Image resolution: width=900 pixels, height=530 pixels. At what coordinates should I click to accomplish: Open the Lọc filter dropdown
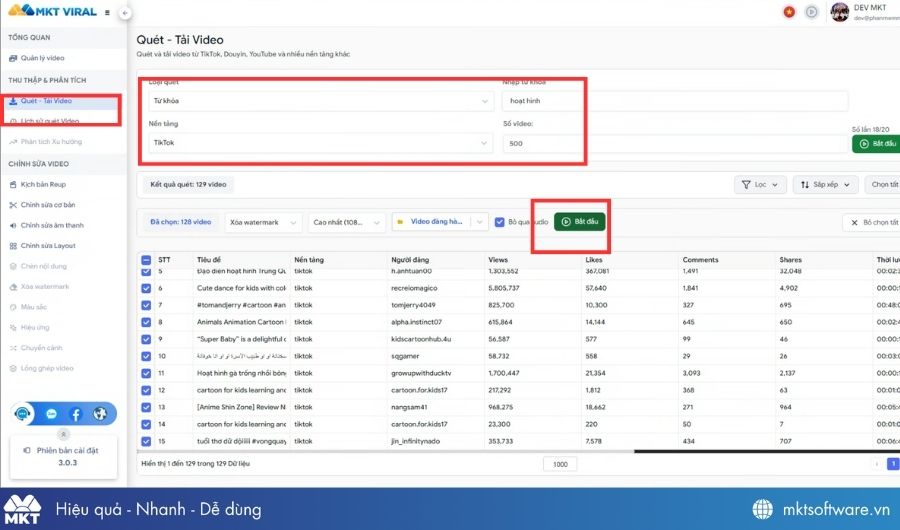760,185
